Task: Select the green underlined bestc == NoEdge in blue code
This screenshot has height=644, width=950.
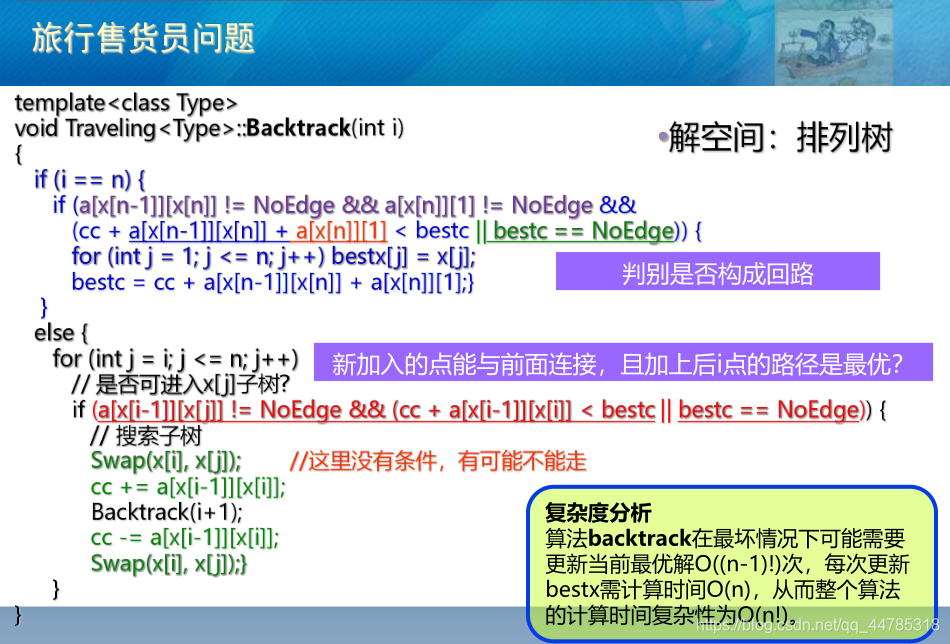Action: pyautogui.click(x=583, y=231)
